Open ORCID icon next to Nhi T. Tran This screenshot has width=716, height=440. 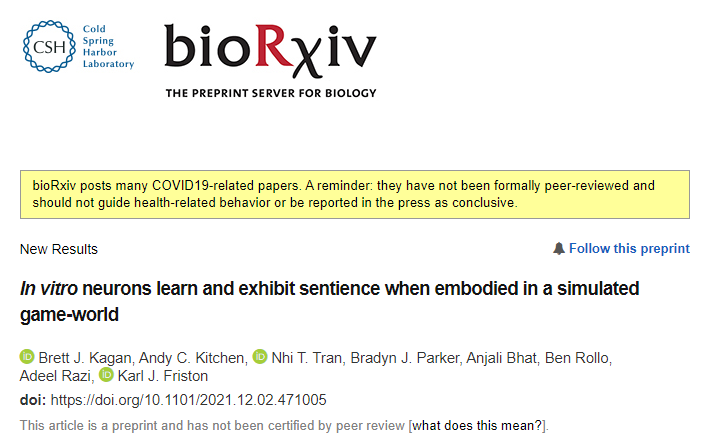coord(260,356)
